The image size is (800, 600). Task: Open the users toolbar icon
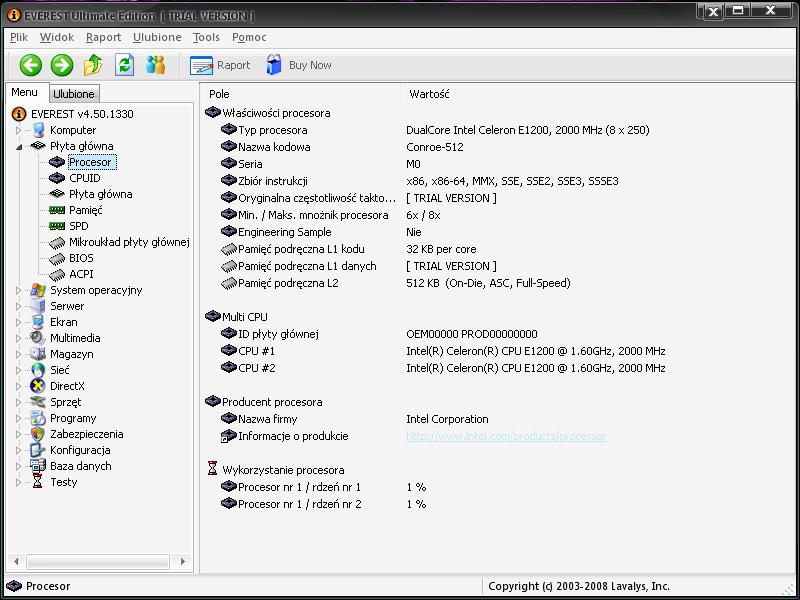click(x=156, y=65)
